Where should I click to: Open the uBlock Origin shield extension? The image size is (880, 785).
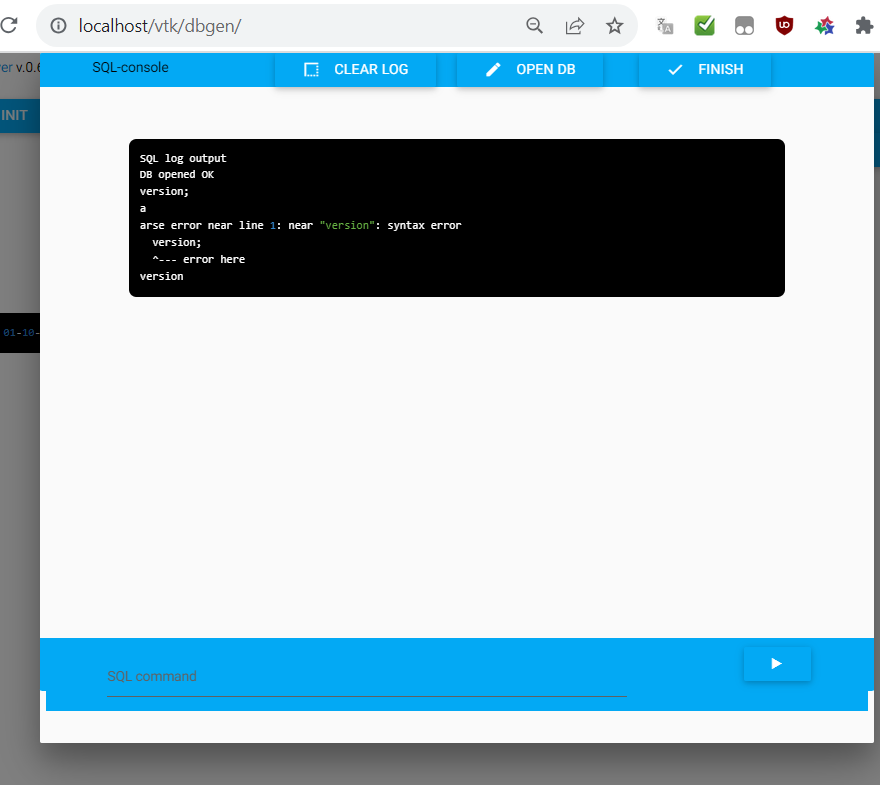784,26
